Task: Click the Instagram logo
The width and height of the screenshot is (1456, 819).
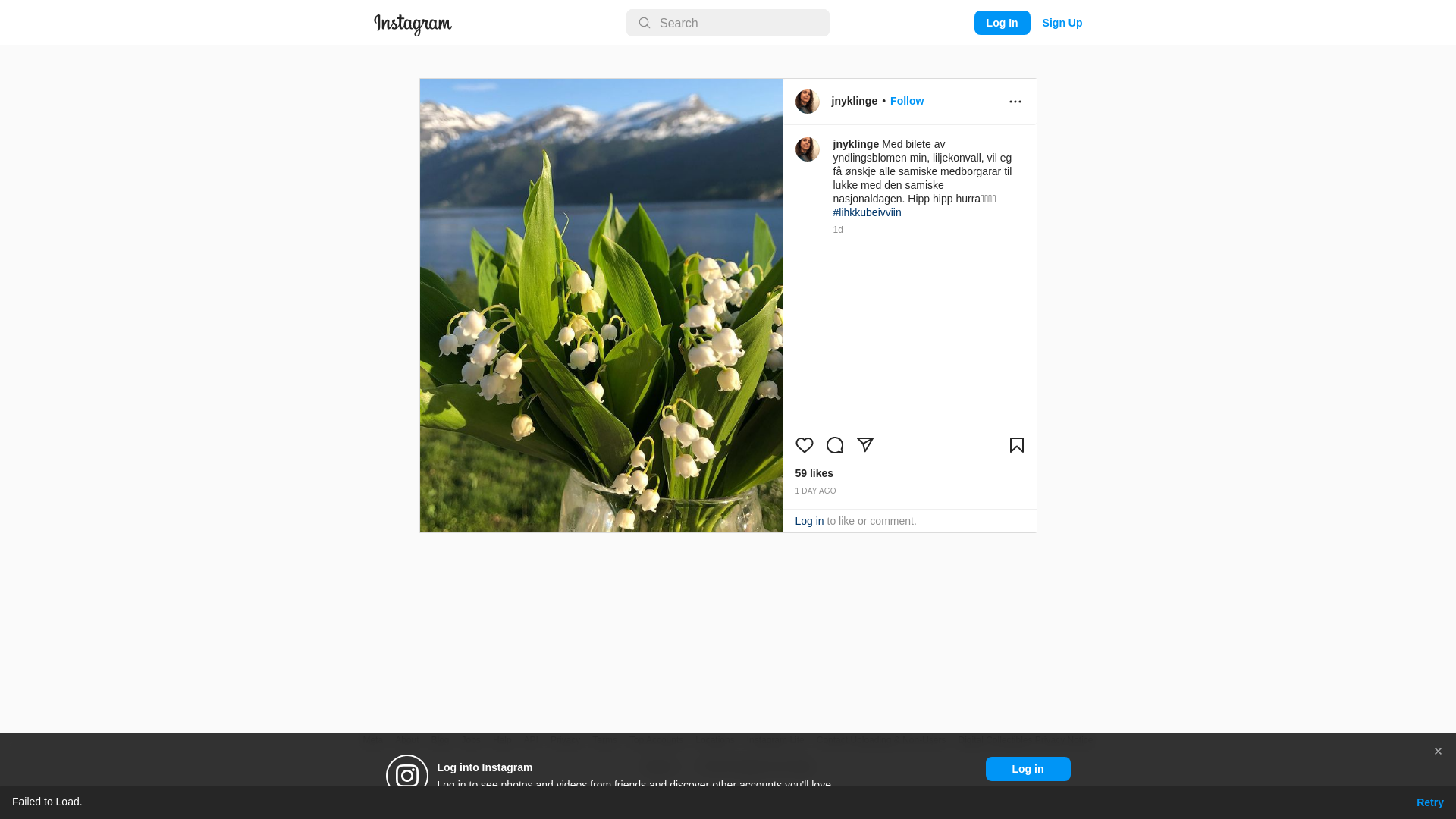Action: coord(413,24)
